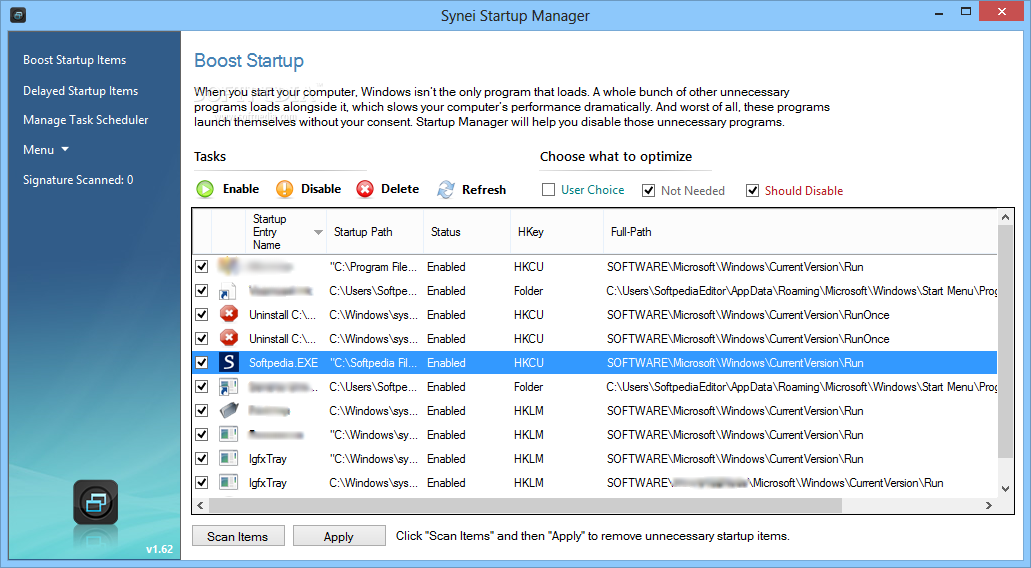Click the red Delete icon
The width and height of the screenshot is (1031, 568).
point(365,189)
